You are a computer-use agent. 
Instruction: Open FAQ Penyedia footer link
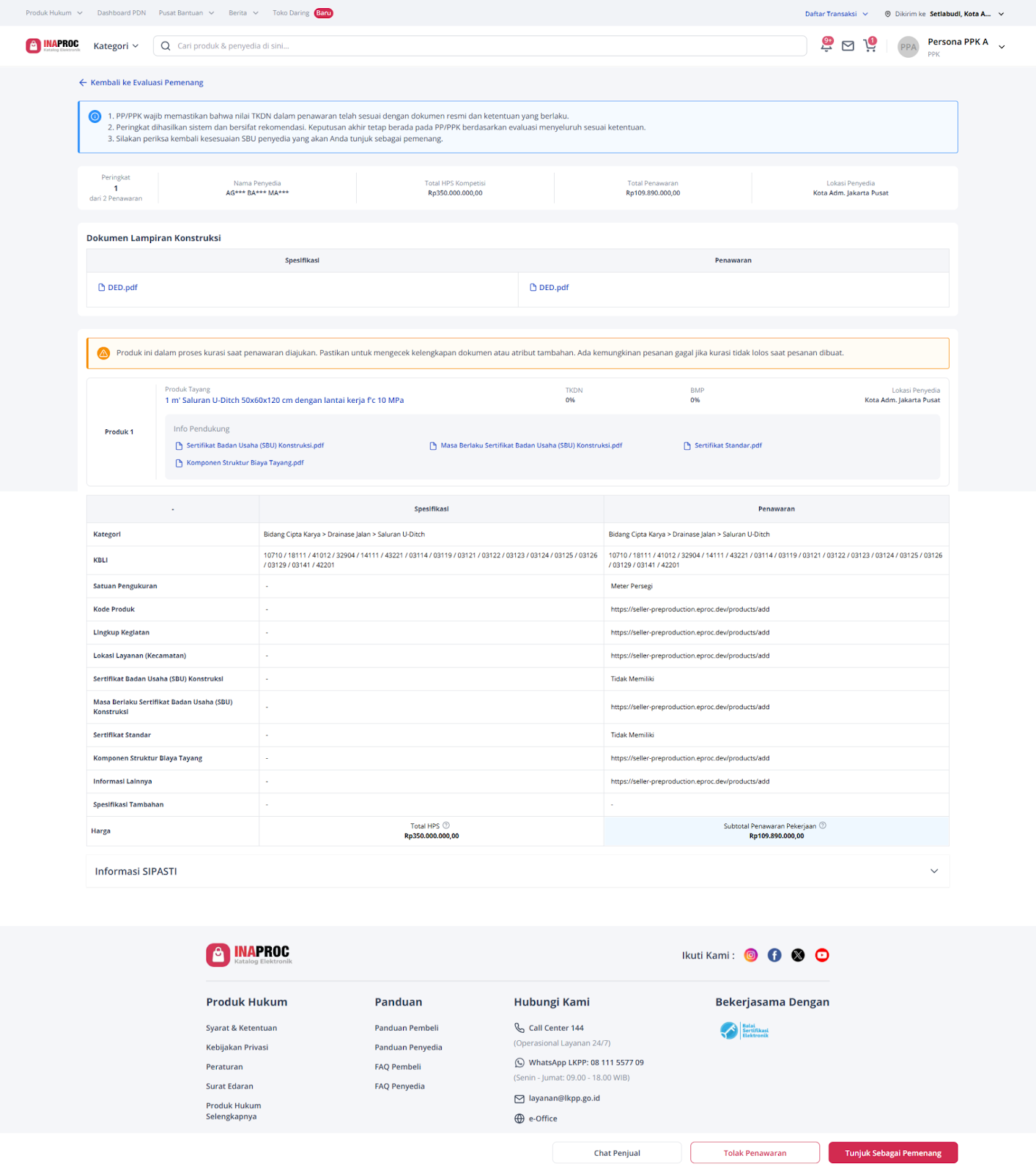point(400,1086)
